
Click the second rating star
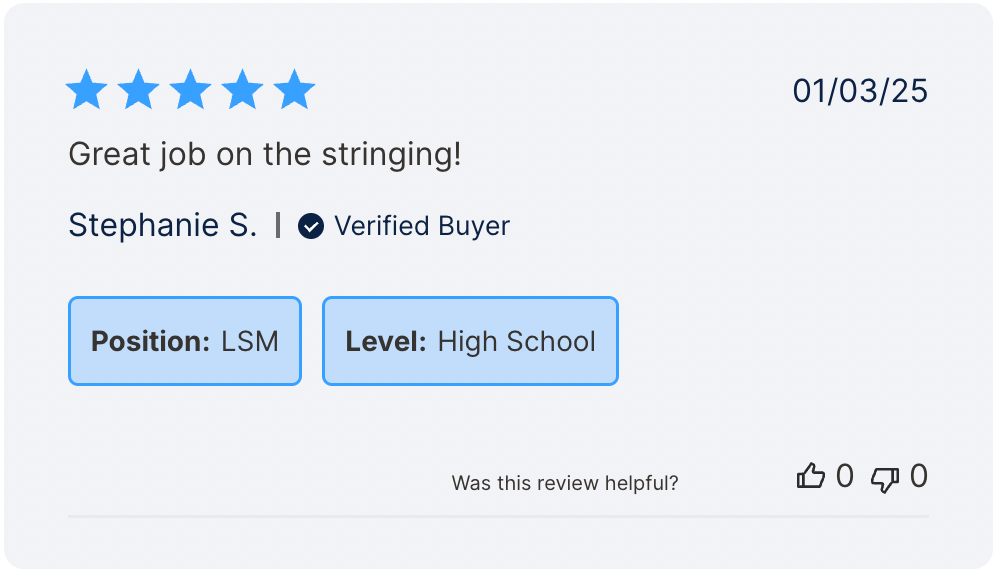138,90
